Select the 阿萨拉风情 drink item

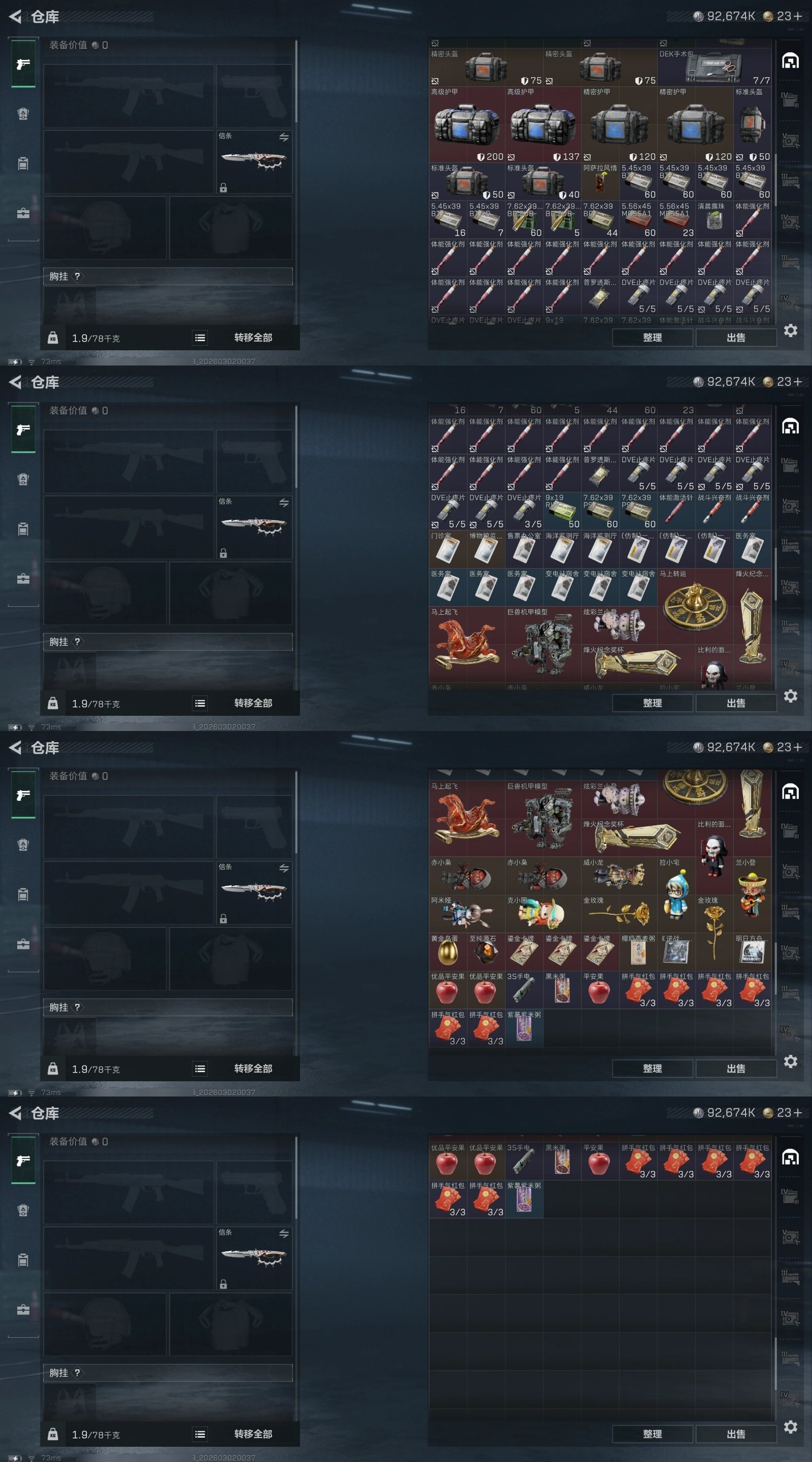point(600,182)
